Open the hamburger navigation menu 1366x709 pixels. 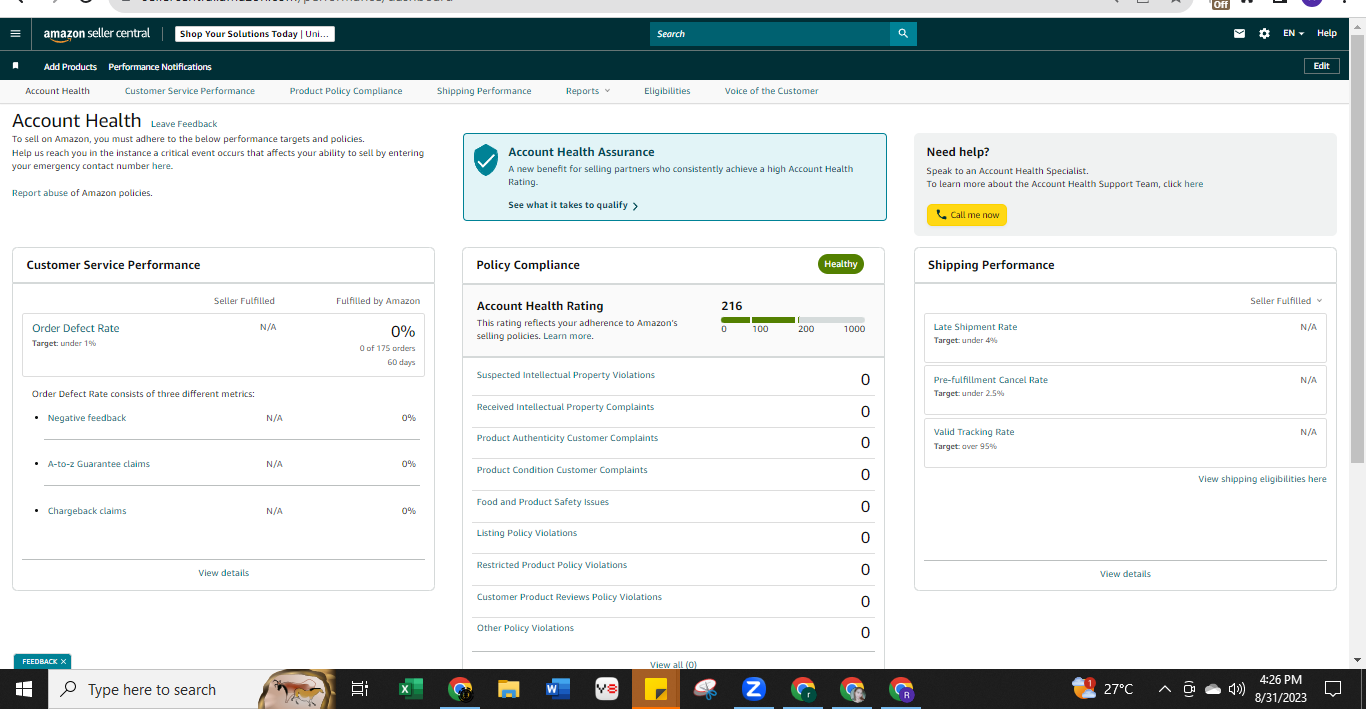(x=15, y=34)
